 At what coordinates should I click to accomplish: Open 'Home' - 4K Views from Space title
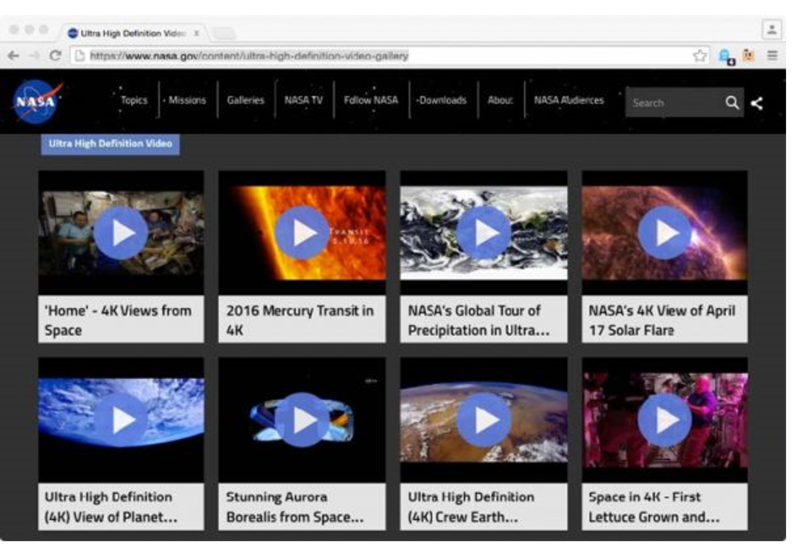117,320
